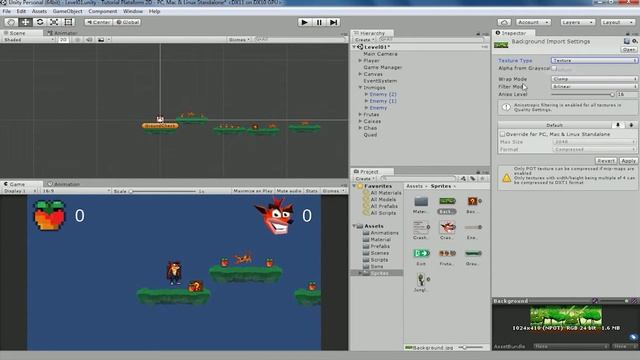Select the Crash sprite sheet asset
The height and width of the screenshot is (360, 640).
click(x=420, y=227)
